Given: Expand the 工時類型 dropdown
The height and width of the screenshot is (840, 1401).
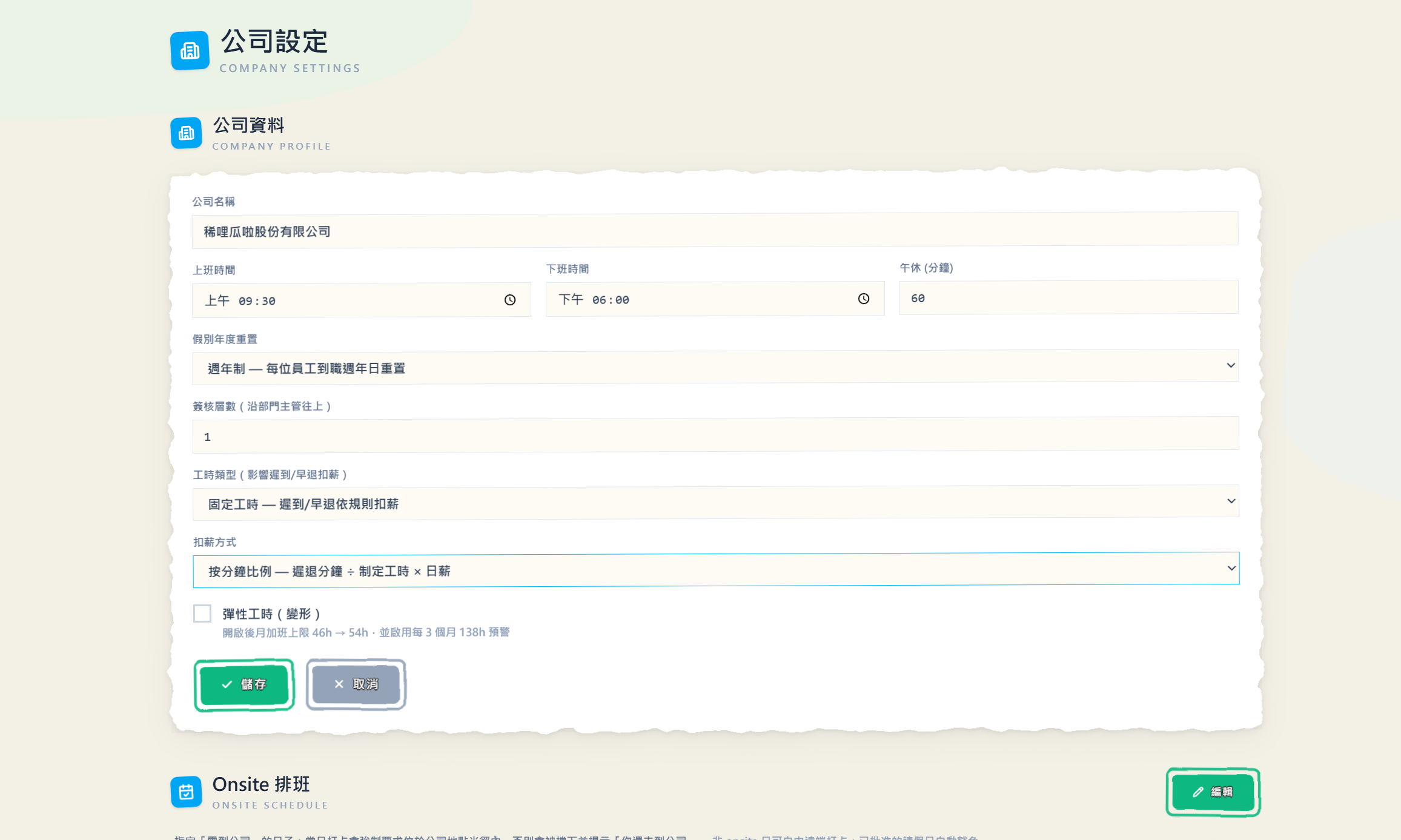Looking at the screenshot, I should (716, 502).
